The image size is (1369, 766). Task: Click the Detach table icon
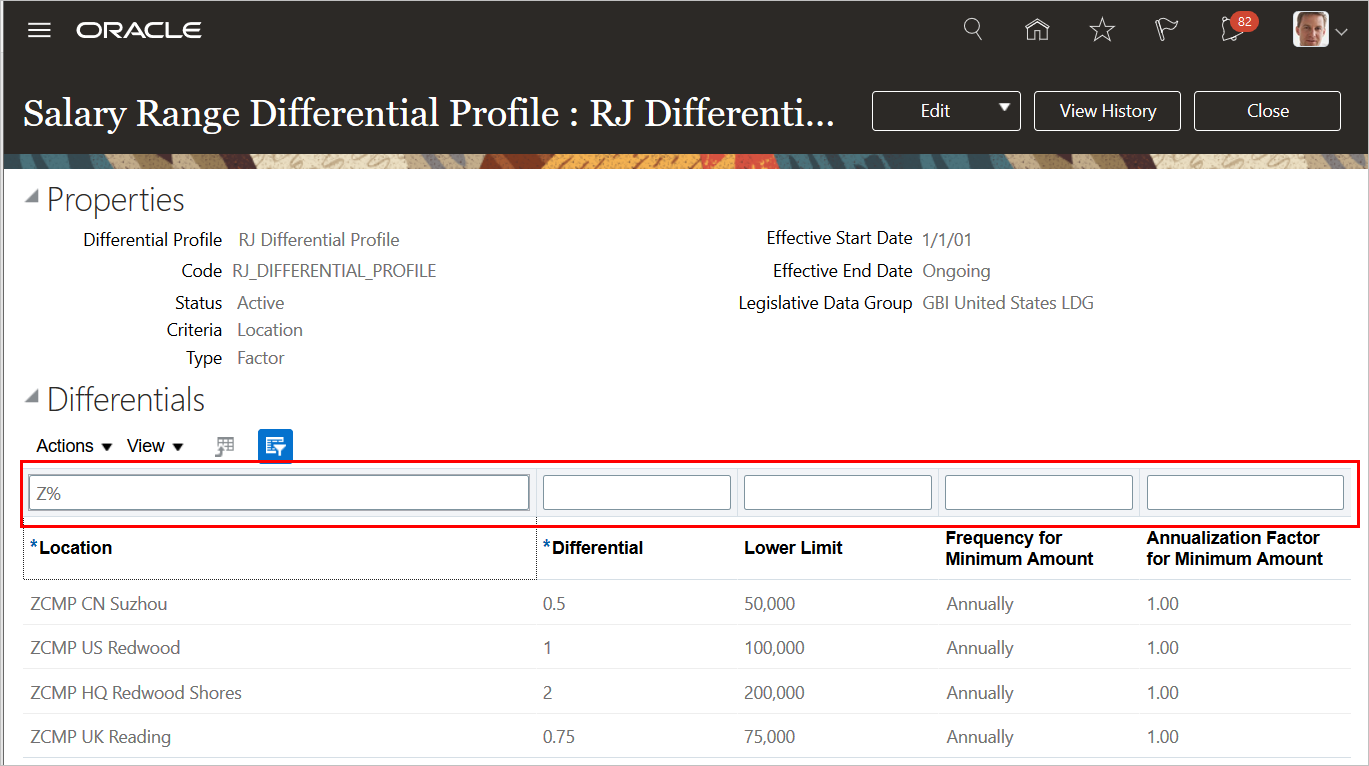pos(226,446)
